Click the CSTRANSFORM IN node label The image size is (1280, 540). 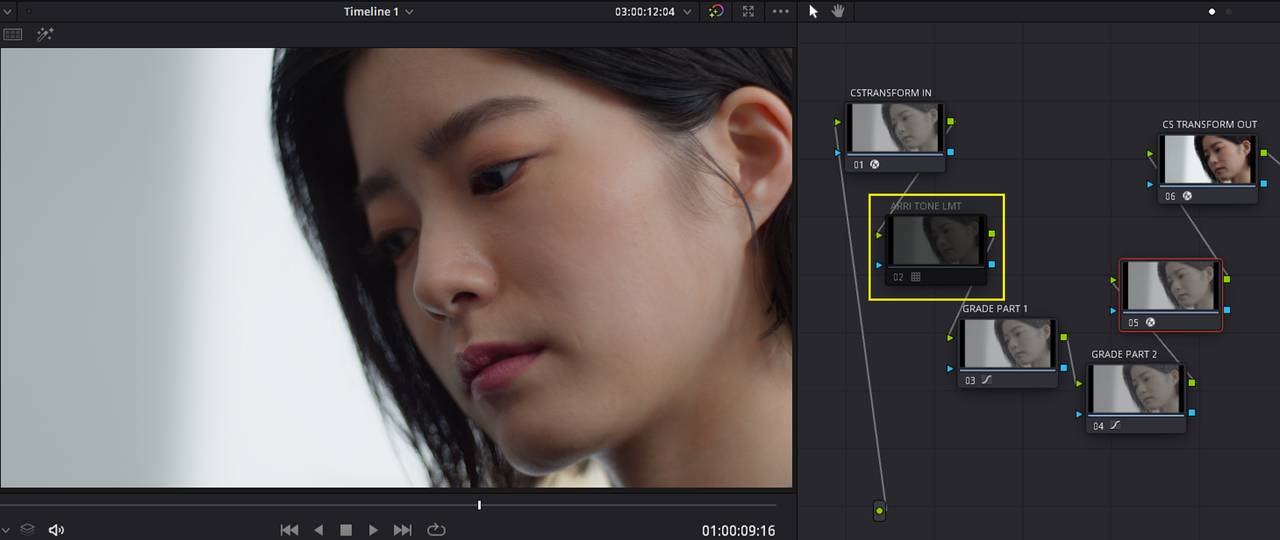click(x=891, y=93)
